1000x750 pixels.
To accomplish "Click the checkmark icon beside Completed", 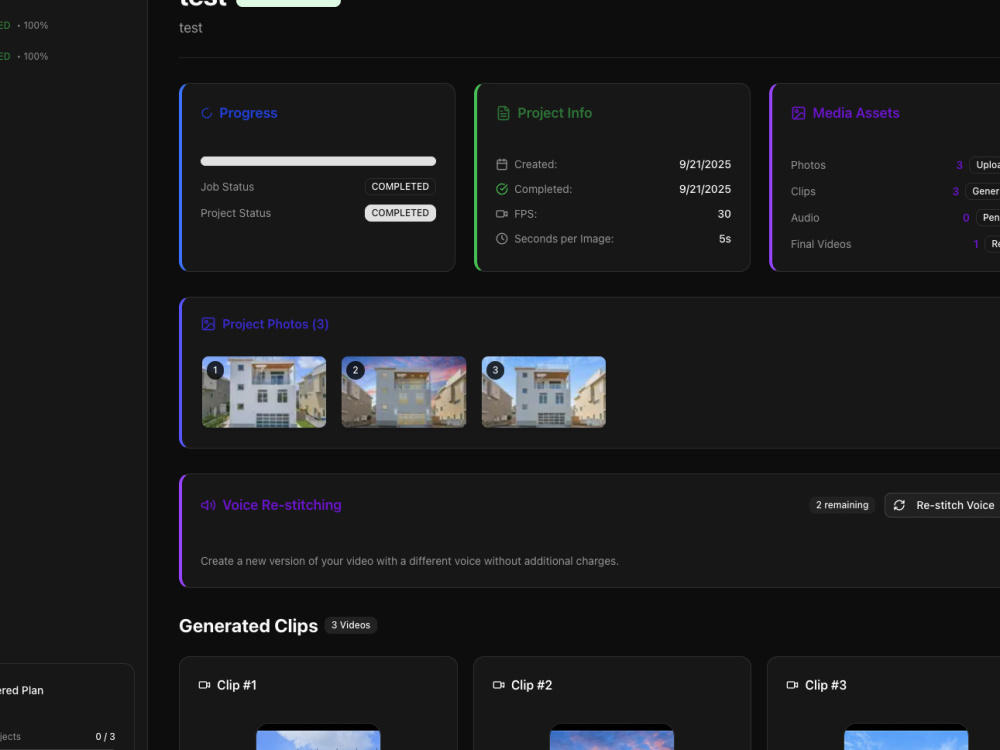I will 502,189.
